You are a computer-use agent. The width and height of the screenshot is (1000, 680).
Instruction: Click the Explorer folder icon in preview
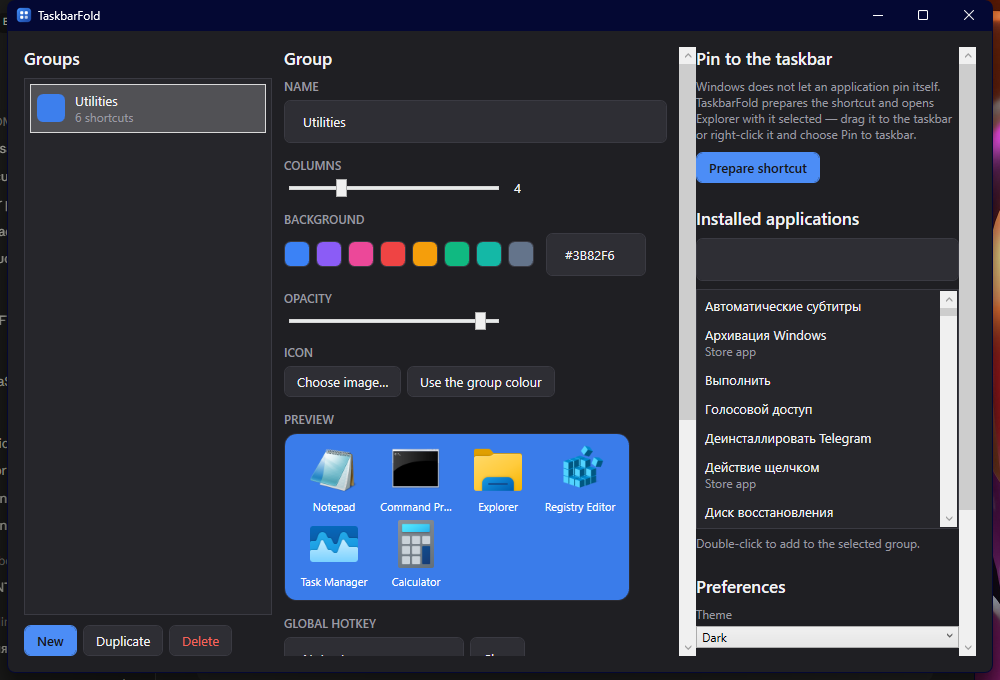[497, 470]
